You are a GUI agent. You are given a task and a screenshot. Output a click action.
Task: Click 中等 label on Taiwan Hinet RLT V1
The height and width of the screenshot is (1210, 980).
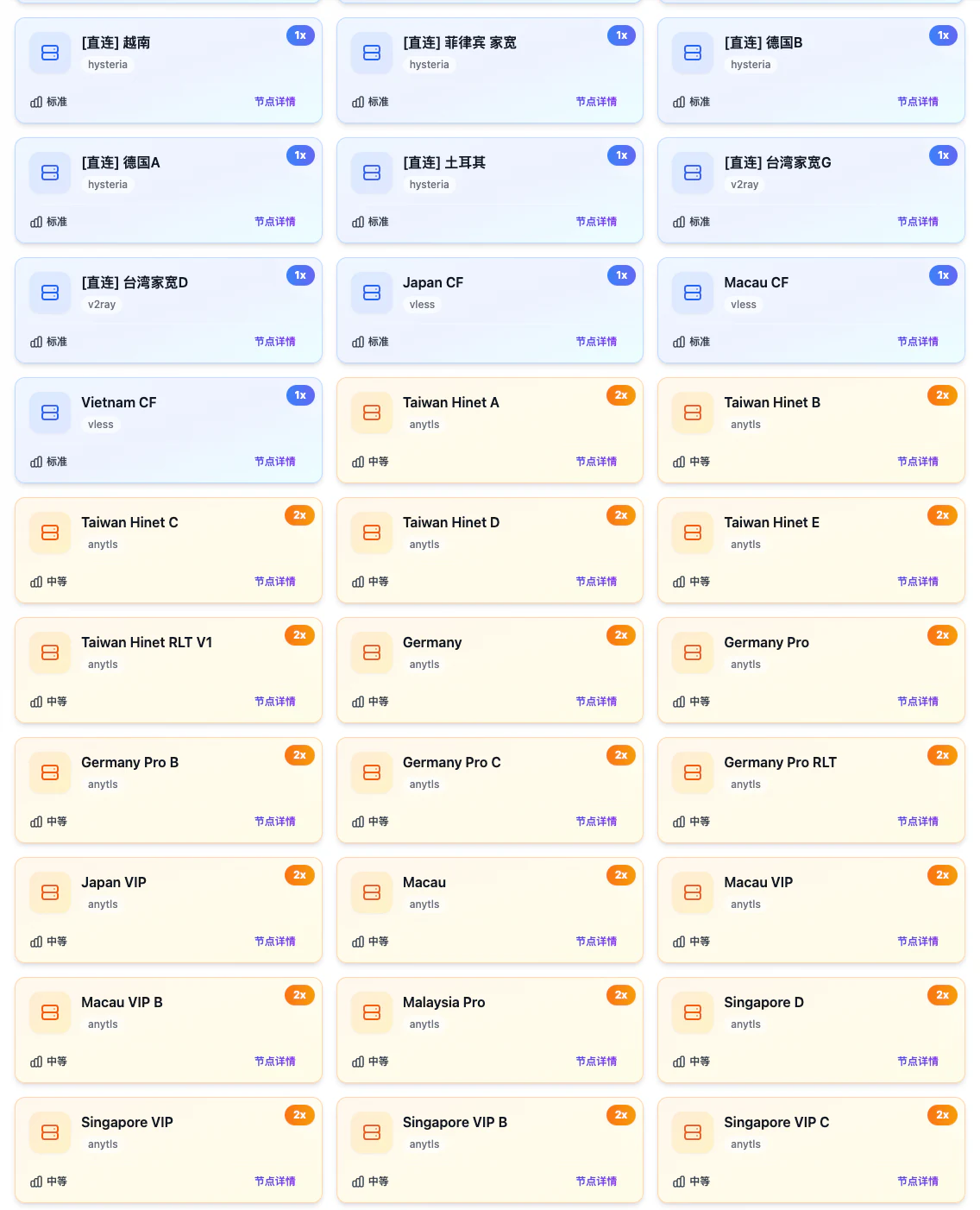point(57,702)
